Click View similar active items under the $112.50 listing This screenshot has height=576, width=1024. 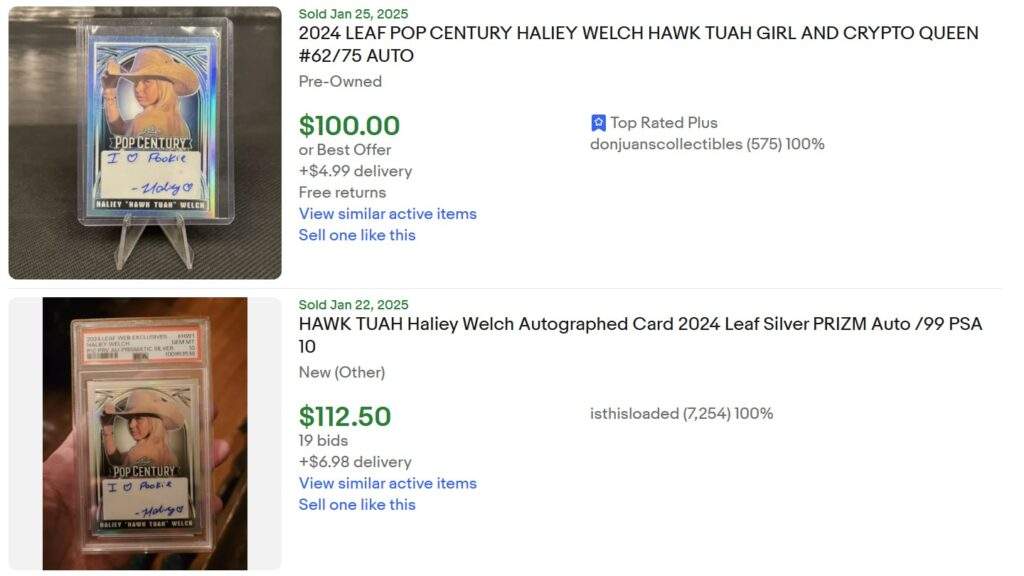pos(387,483)
